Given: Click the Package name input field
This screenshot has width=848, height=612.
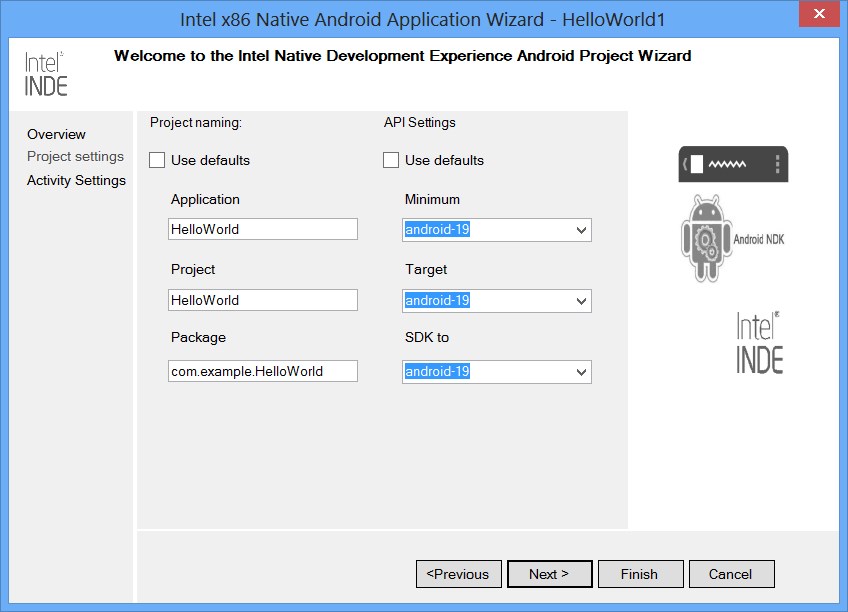Looking at the screenshot, I should pyautogui.click(x=263, y=371).
